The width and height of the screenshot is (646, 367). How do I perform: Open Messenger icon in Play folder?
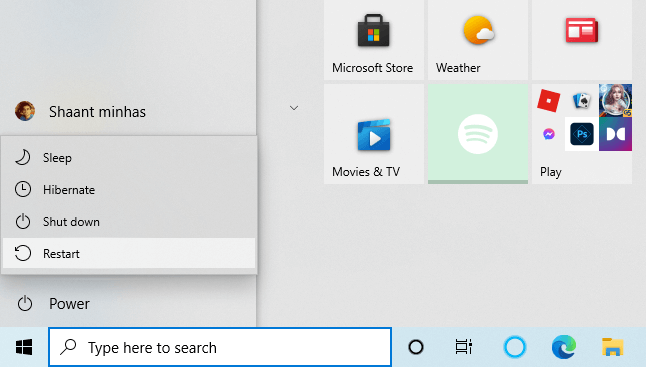[x=548, y=134]
